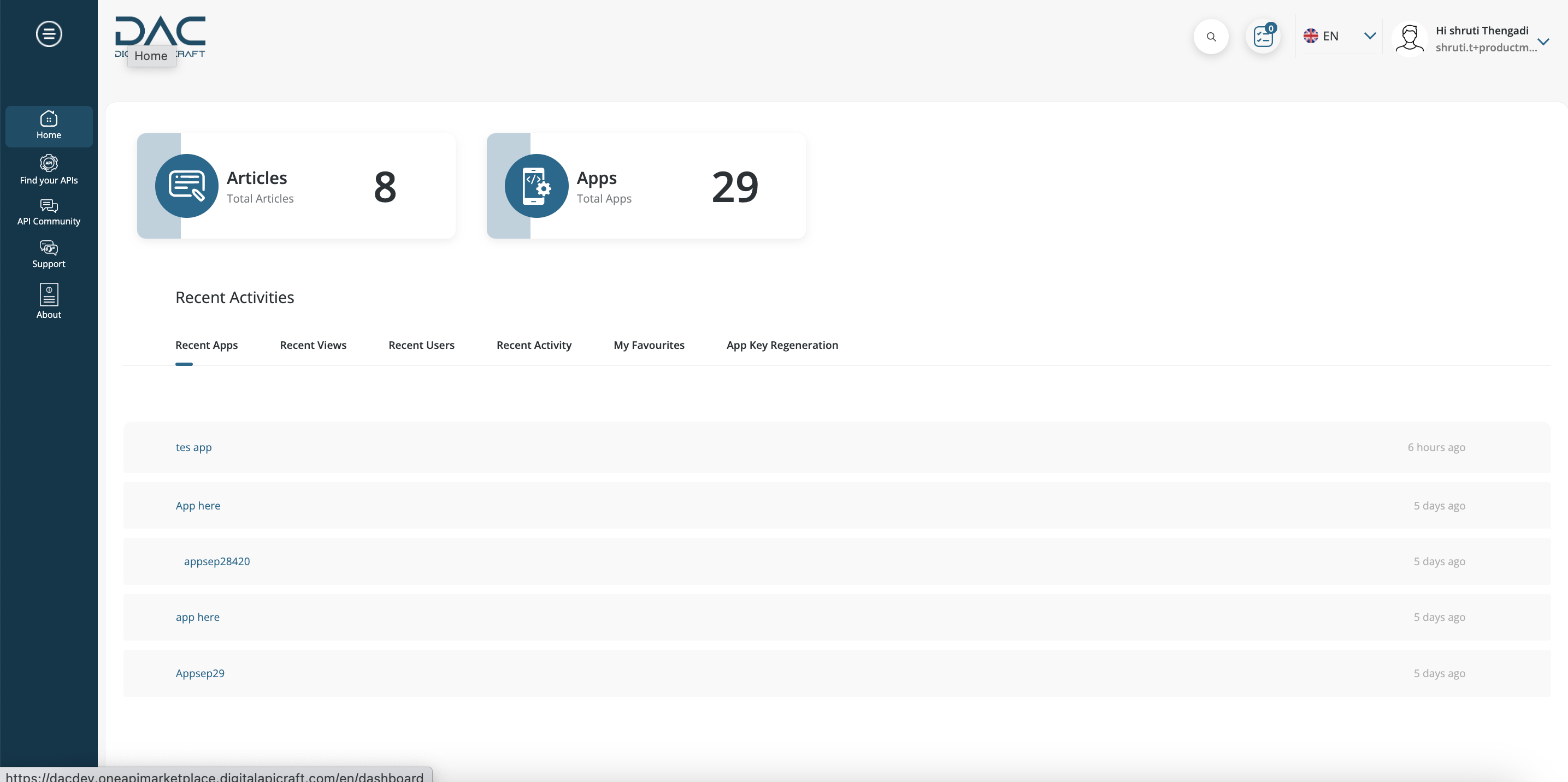Screen dimensions: 1568x782
Task: Open the lowercase 'app here' link
Action: tap(197, 617)
